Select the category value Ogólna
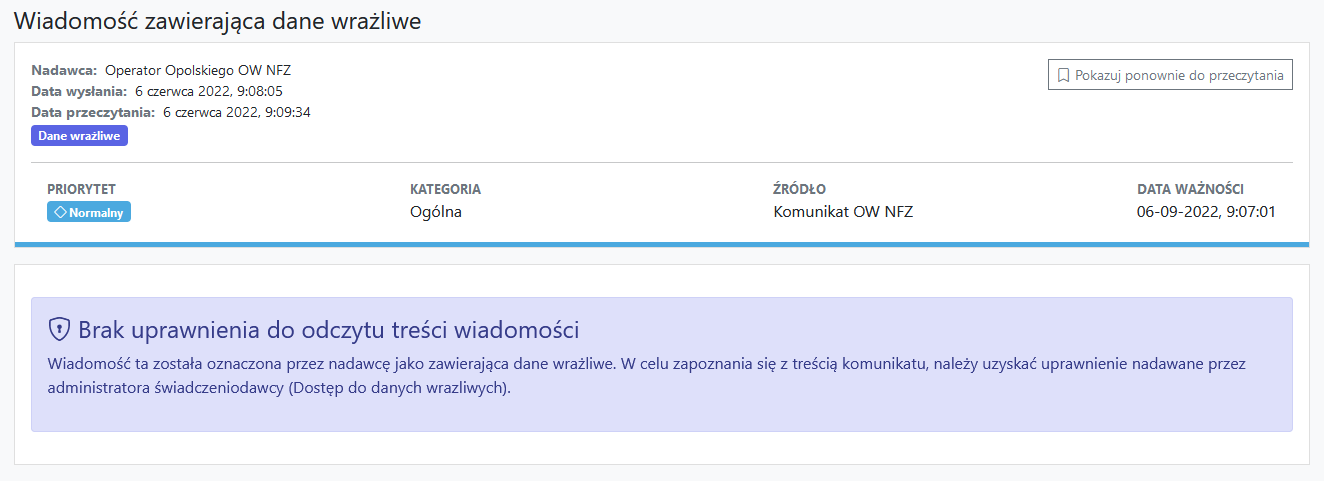This screenshot has height=481, width=1324. [x=436, y=212]
